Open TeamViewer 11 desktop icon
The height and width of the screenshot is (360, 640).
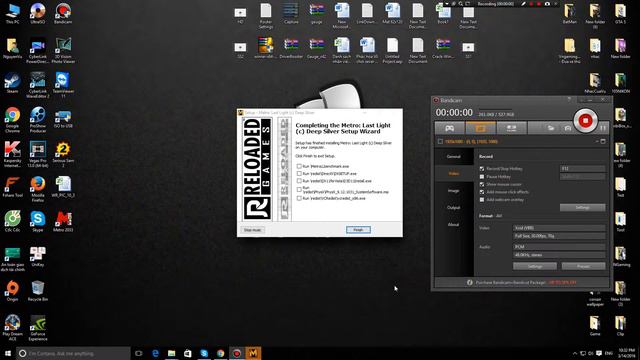(63, 85)
